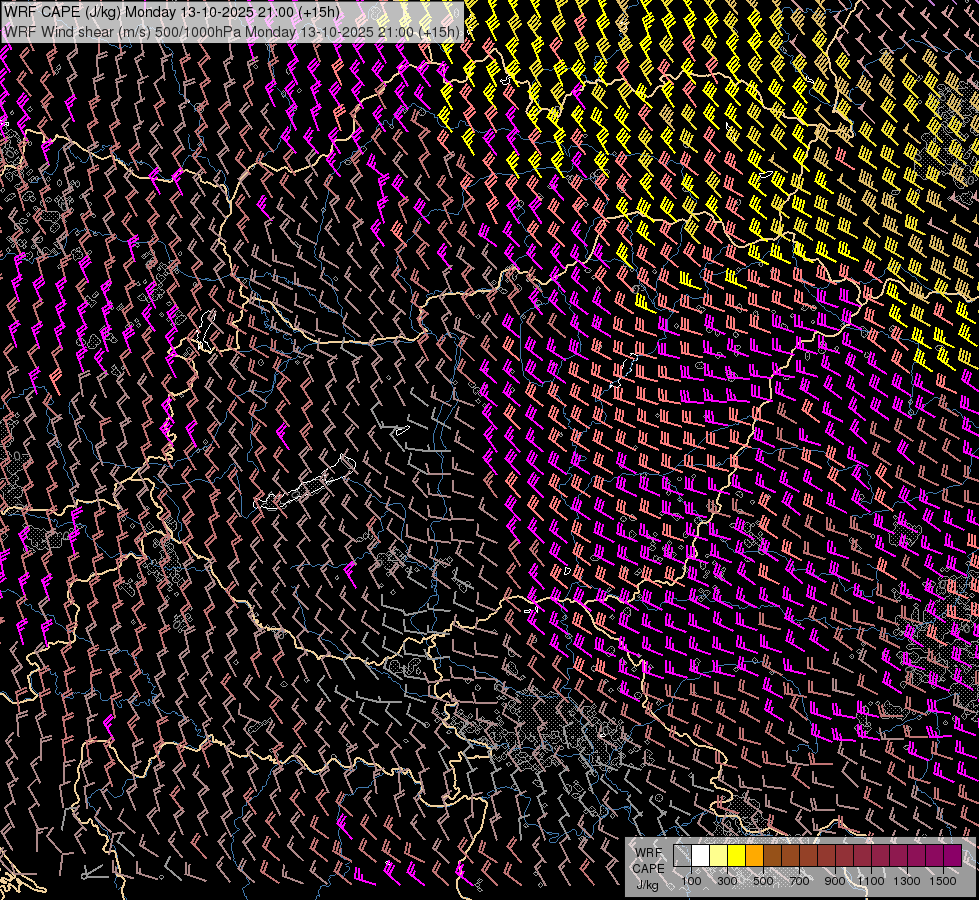Select the pale yellow CAPE legend swatch

718,856
